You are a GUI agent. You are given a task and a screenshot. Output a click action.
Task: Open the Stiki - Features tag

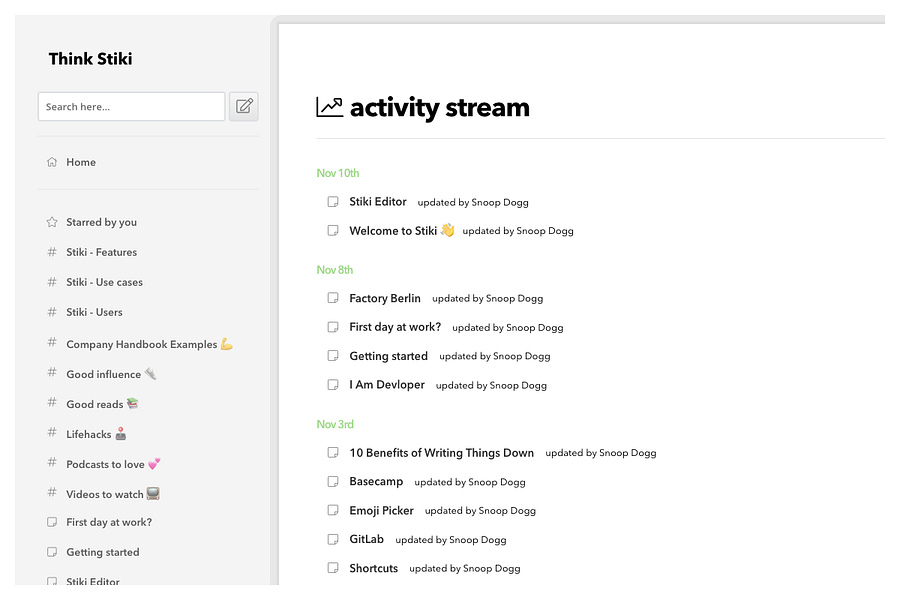click(102, 252)
